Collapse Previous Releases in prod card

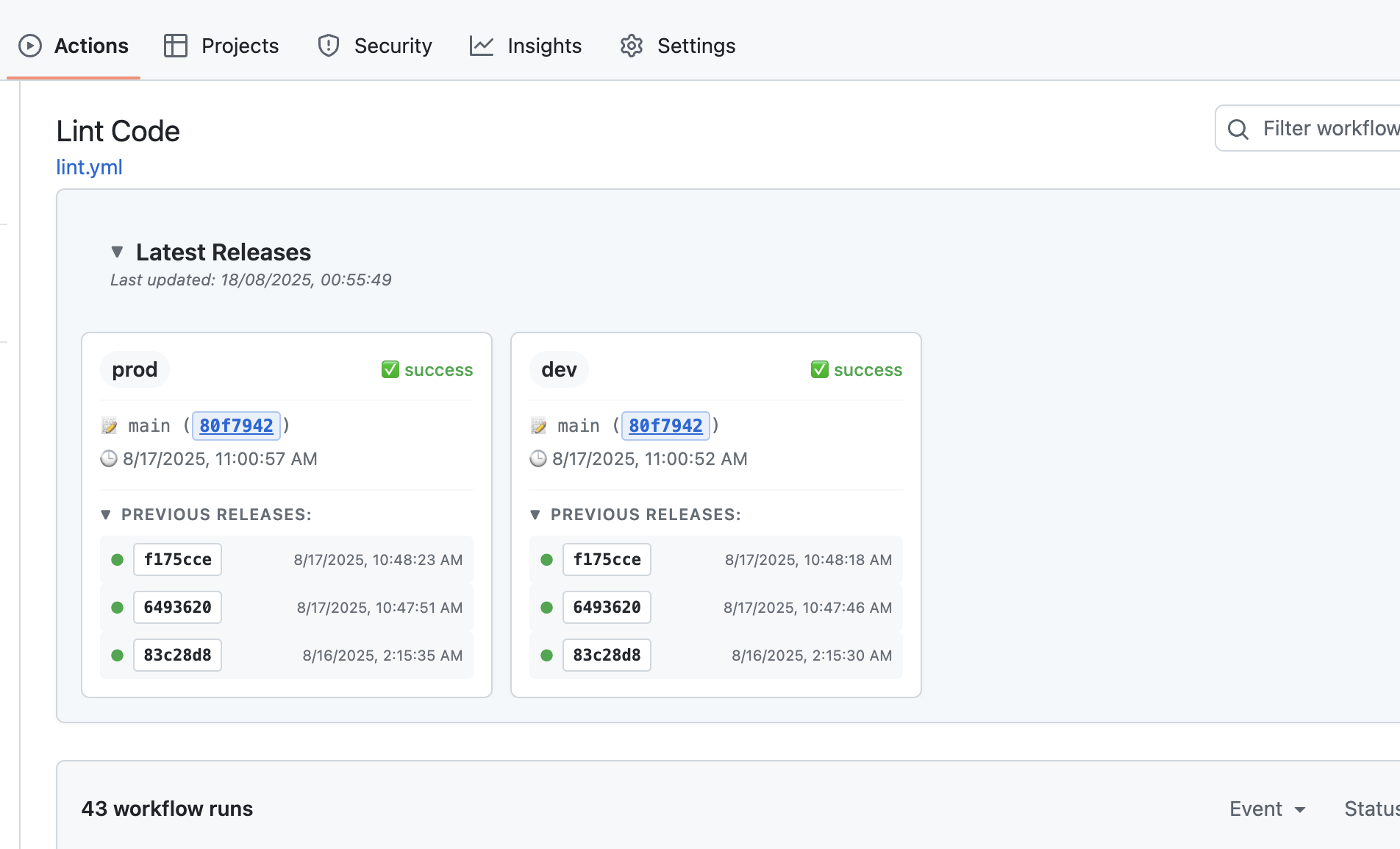point(106,514)
